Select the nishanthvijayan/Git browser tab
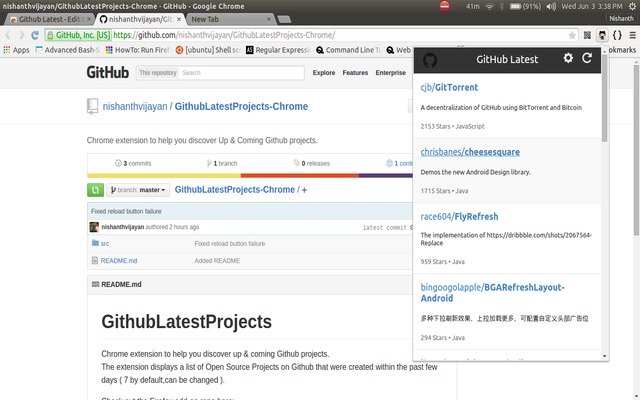Viewport: 640px width, 400px height. (x=140, y=19)
